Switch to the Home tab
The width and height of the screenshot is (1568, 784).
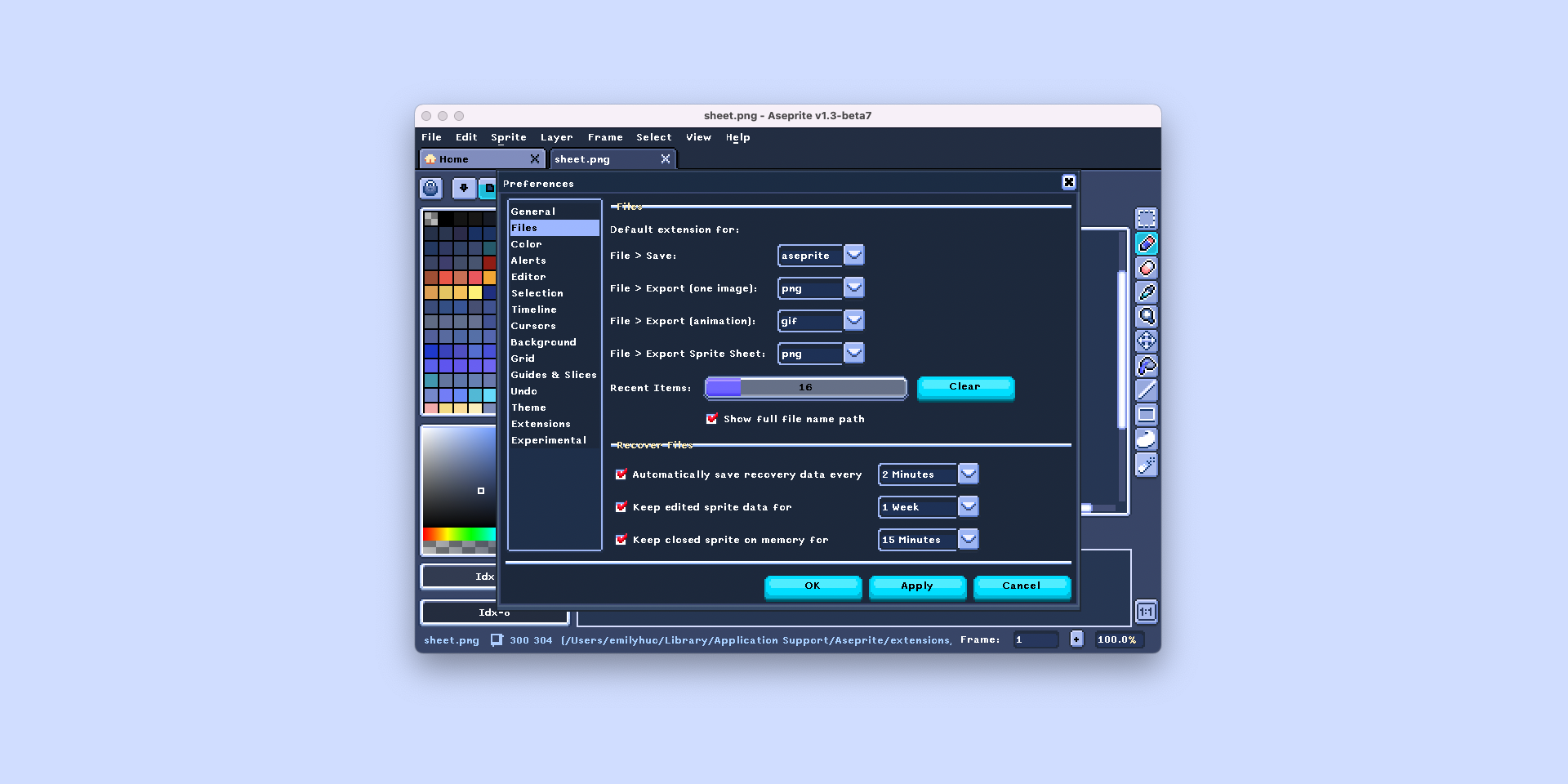(x=453, y=158)
